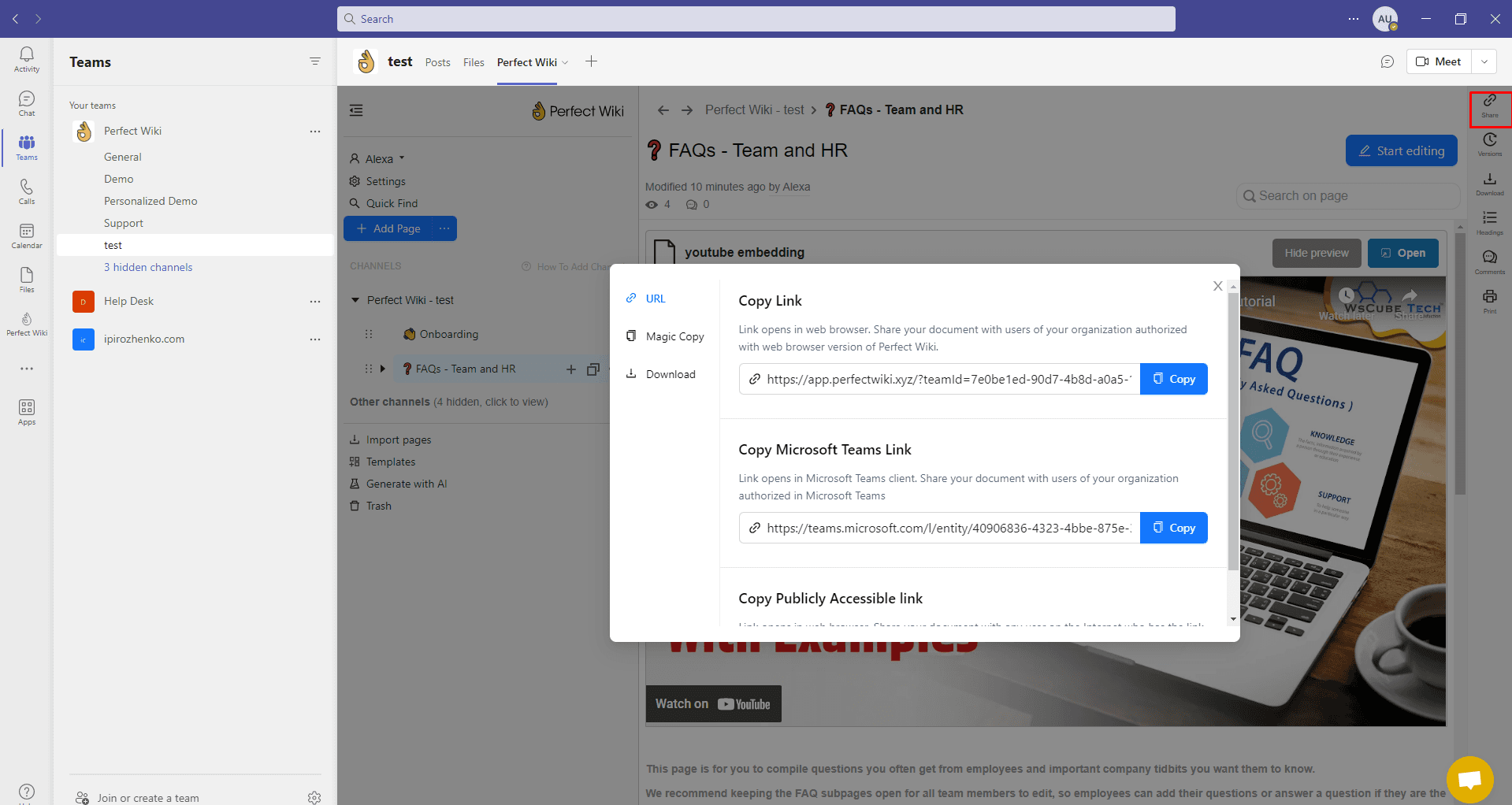Open Help Desk team more options
This screenshot has height=805, width=1512.
315,302
